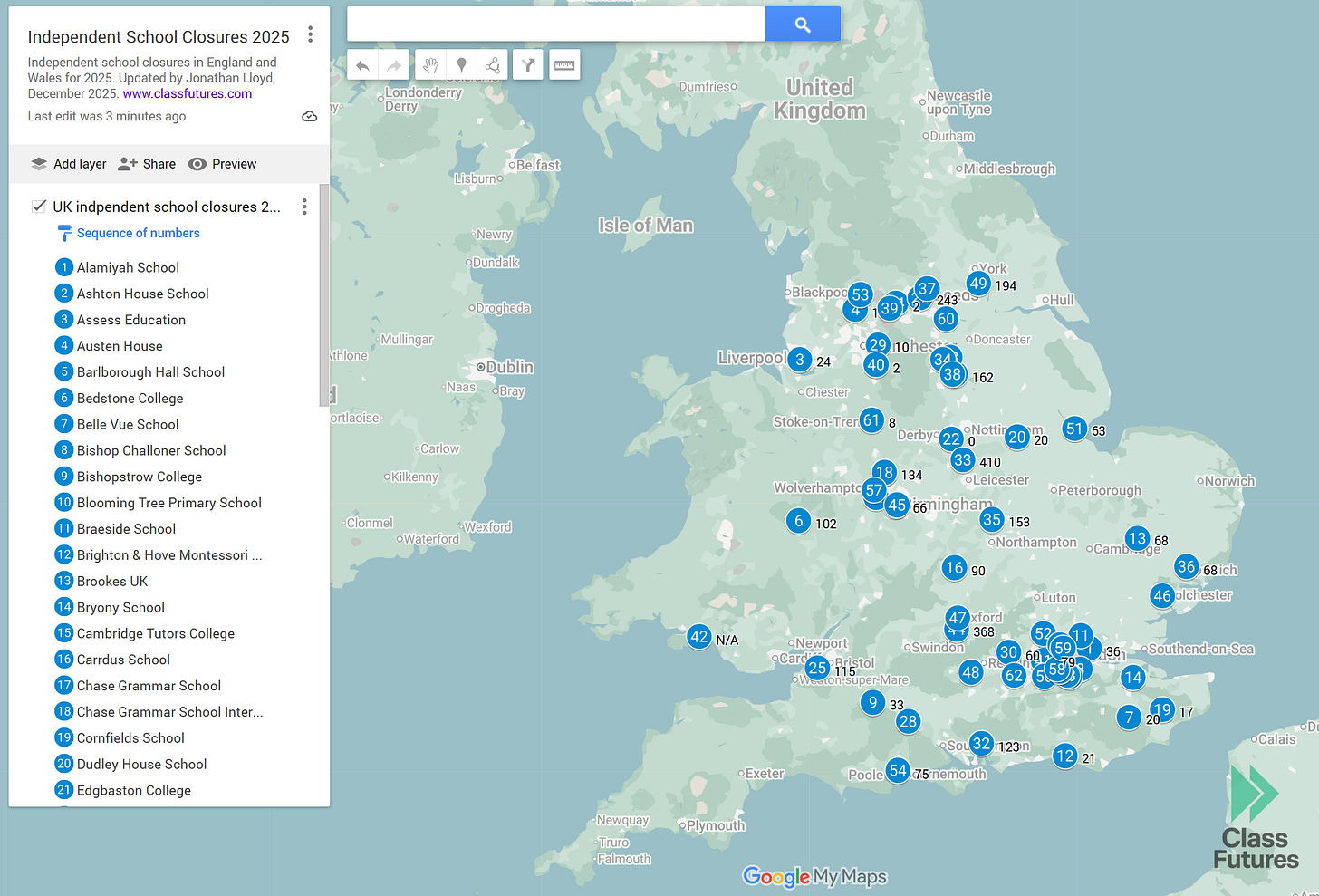This screenshot has width=1319, height=896.
Task: Uncheck the UK independent school closures layer
Action: pos(39,206)
